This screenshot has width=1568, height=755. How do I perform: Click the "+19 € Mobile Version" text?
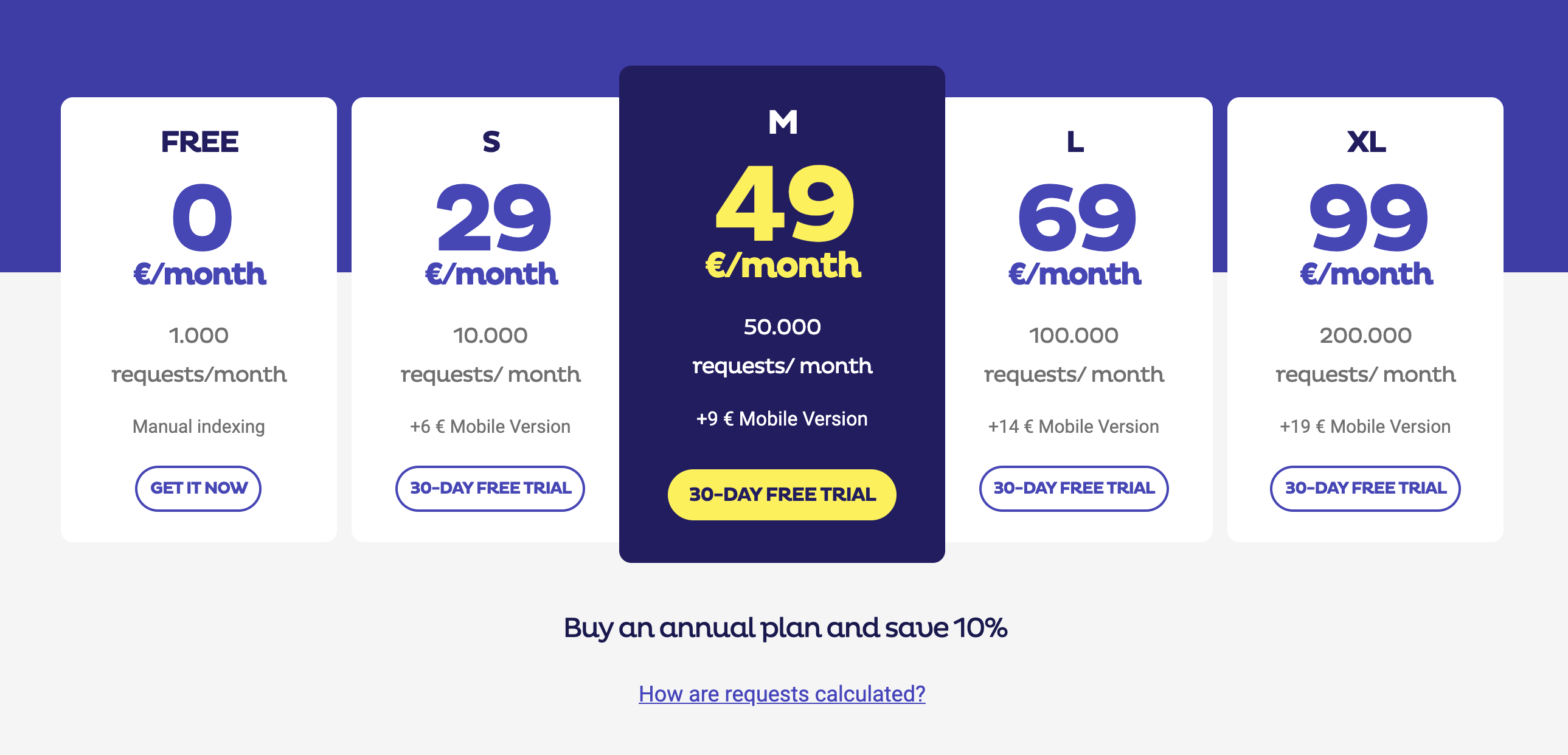click(1365, 426)
